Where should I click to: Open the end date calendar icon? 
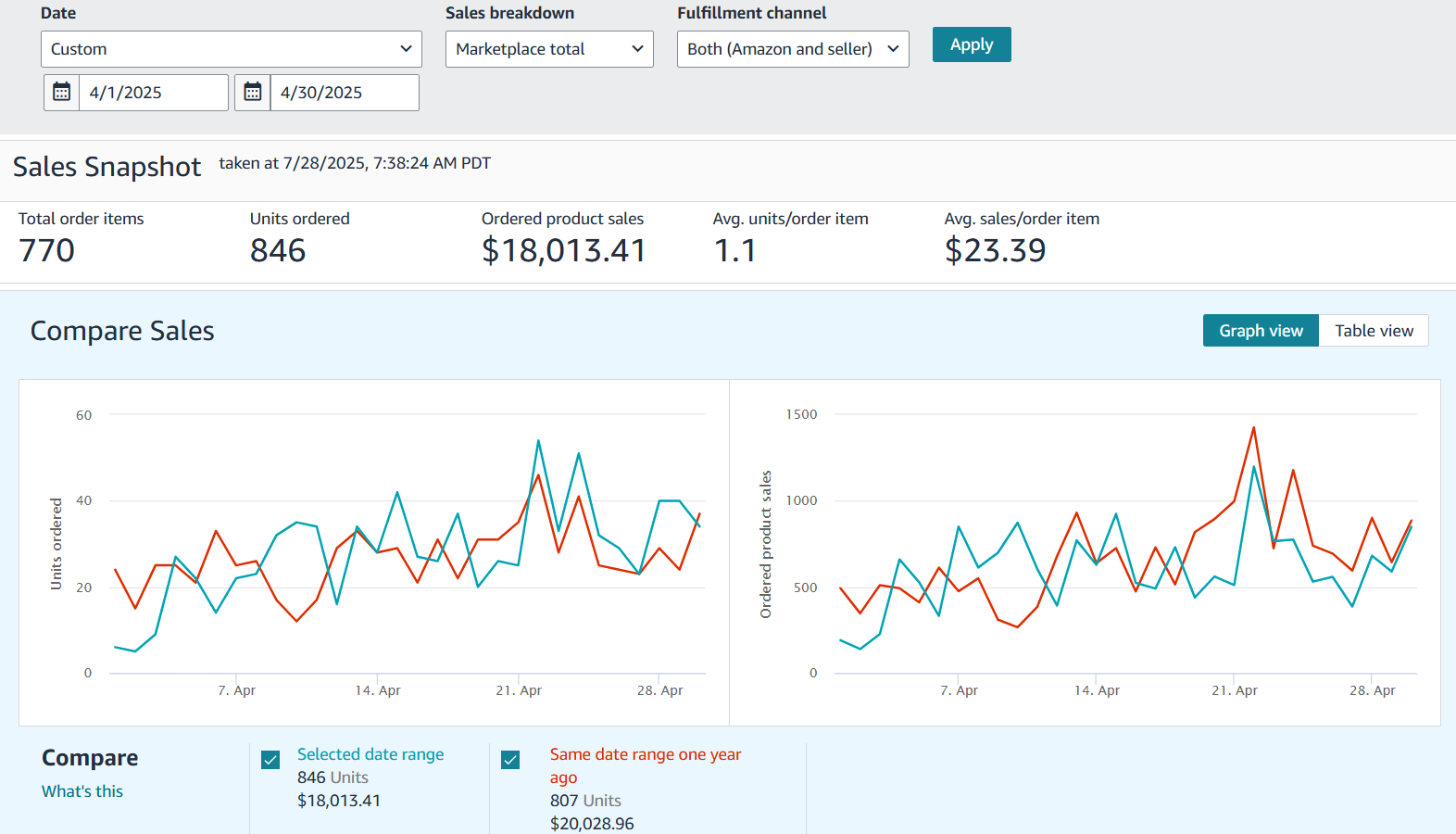tap(253, 93)
